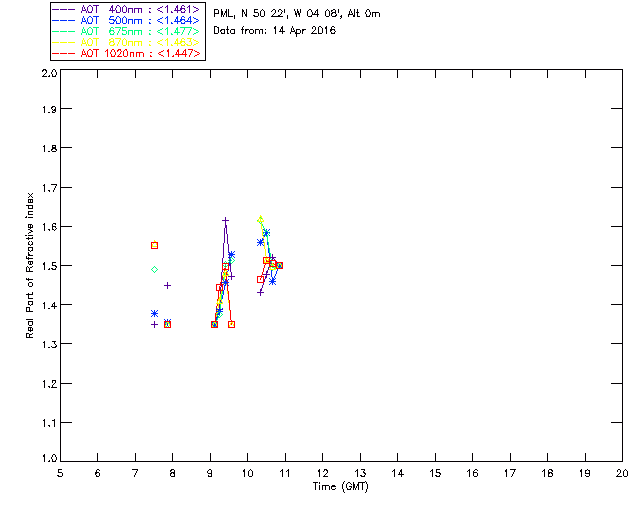Screen dimensions: 640x512
Task: Click the x-axis tick label 9
Action: (210, 473)
